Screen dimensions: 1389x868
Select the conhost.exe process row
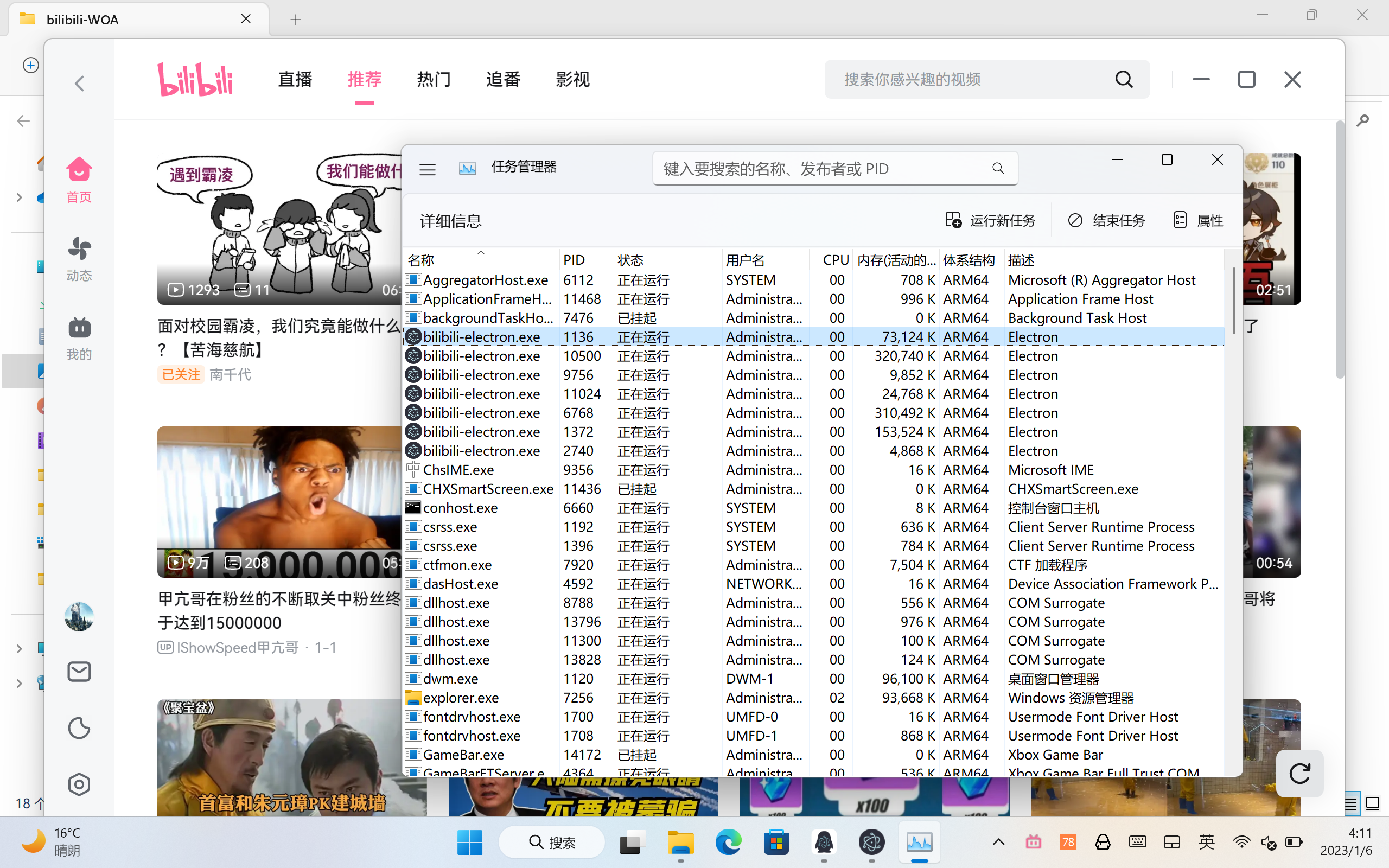coord(814,507)
